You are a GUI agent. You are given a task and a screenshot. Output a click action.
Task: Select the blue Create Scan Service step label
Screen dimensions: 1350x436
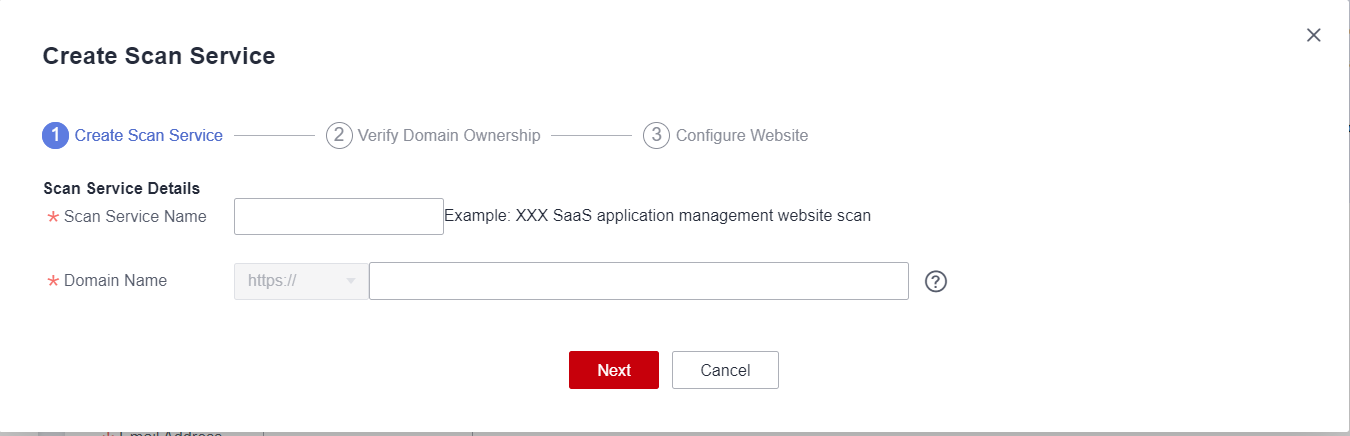coord(149,135)
